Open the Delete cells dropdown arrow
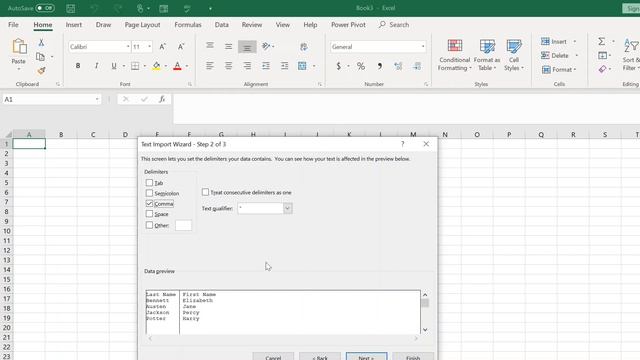The image size is (640, 360). coord(576,56)
